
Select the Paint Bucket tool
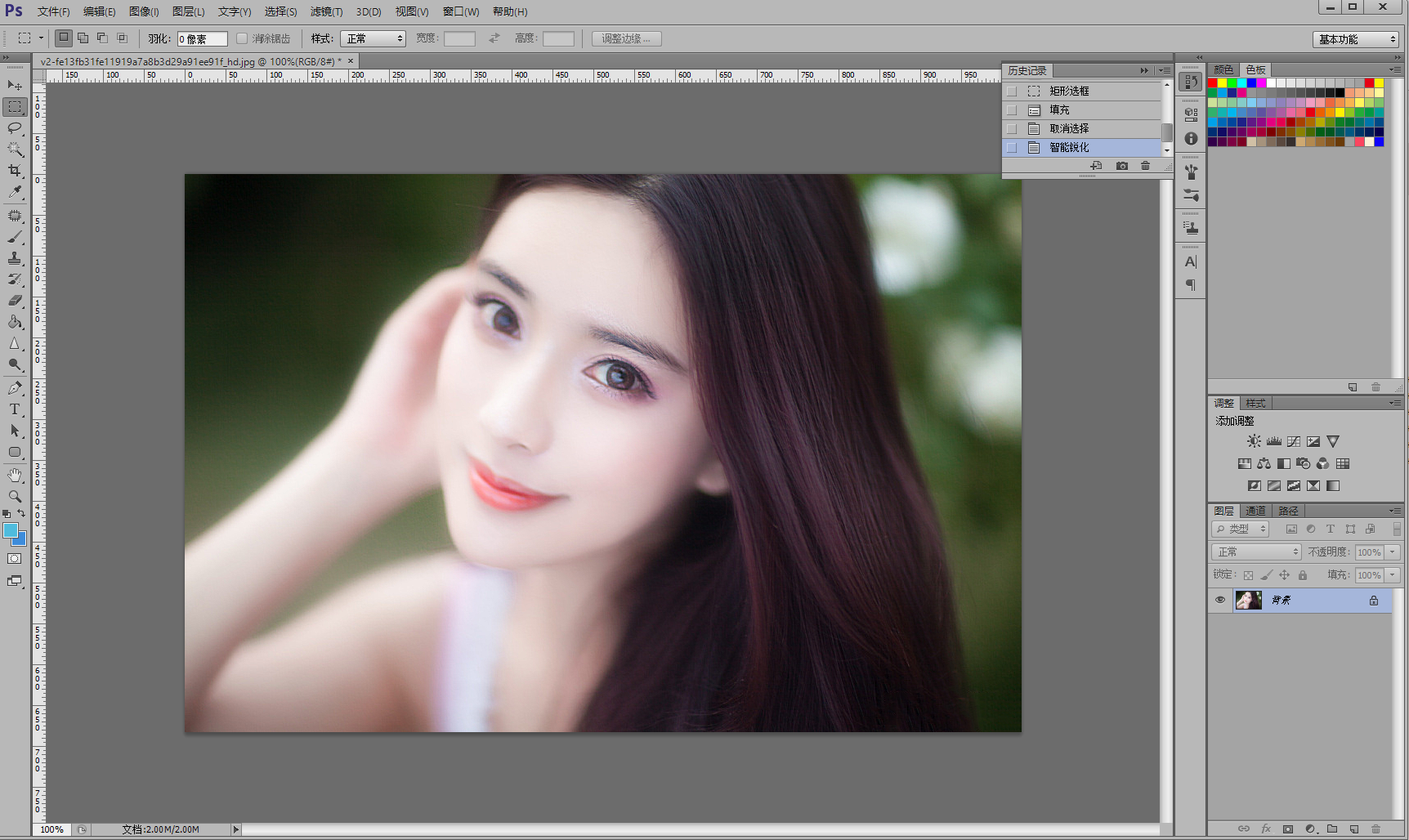15,322
